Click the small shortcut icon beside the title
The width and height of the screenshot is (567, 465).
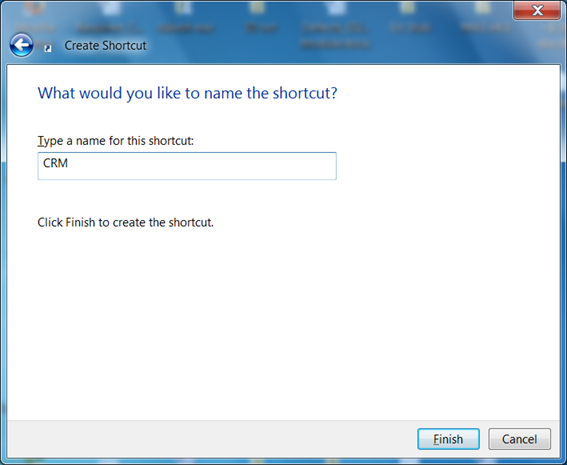[48, 48]
